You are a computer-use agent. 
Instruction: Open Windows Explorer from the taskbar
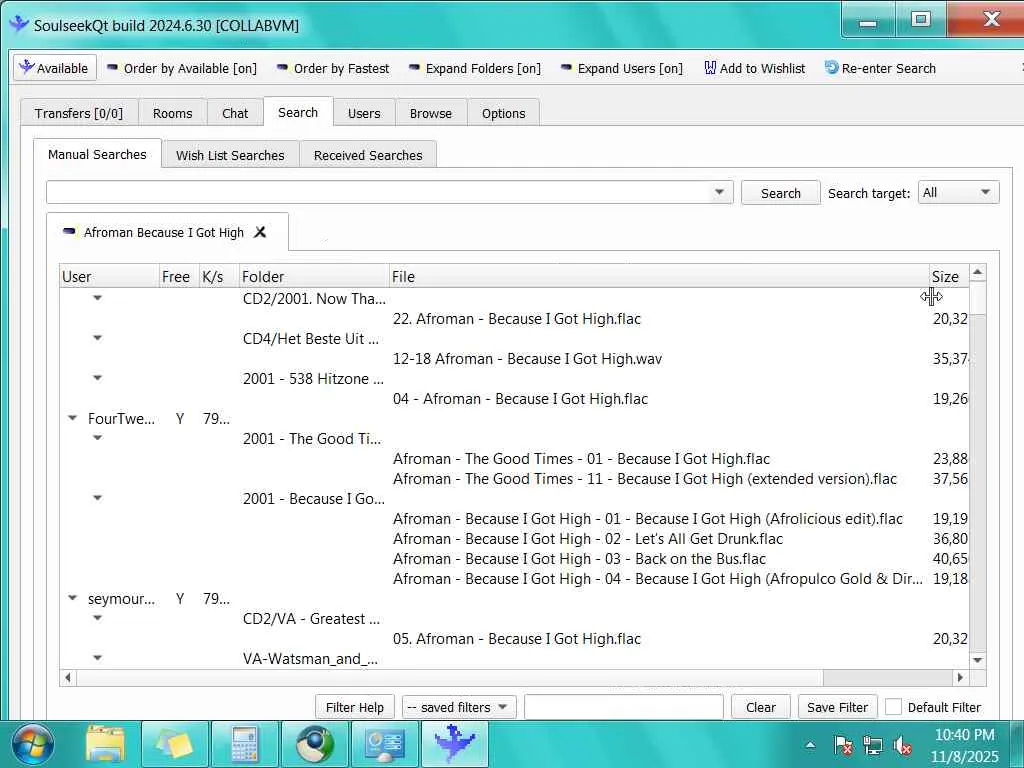point(104,744)
